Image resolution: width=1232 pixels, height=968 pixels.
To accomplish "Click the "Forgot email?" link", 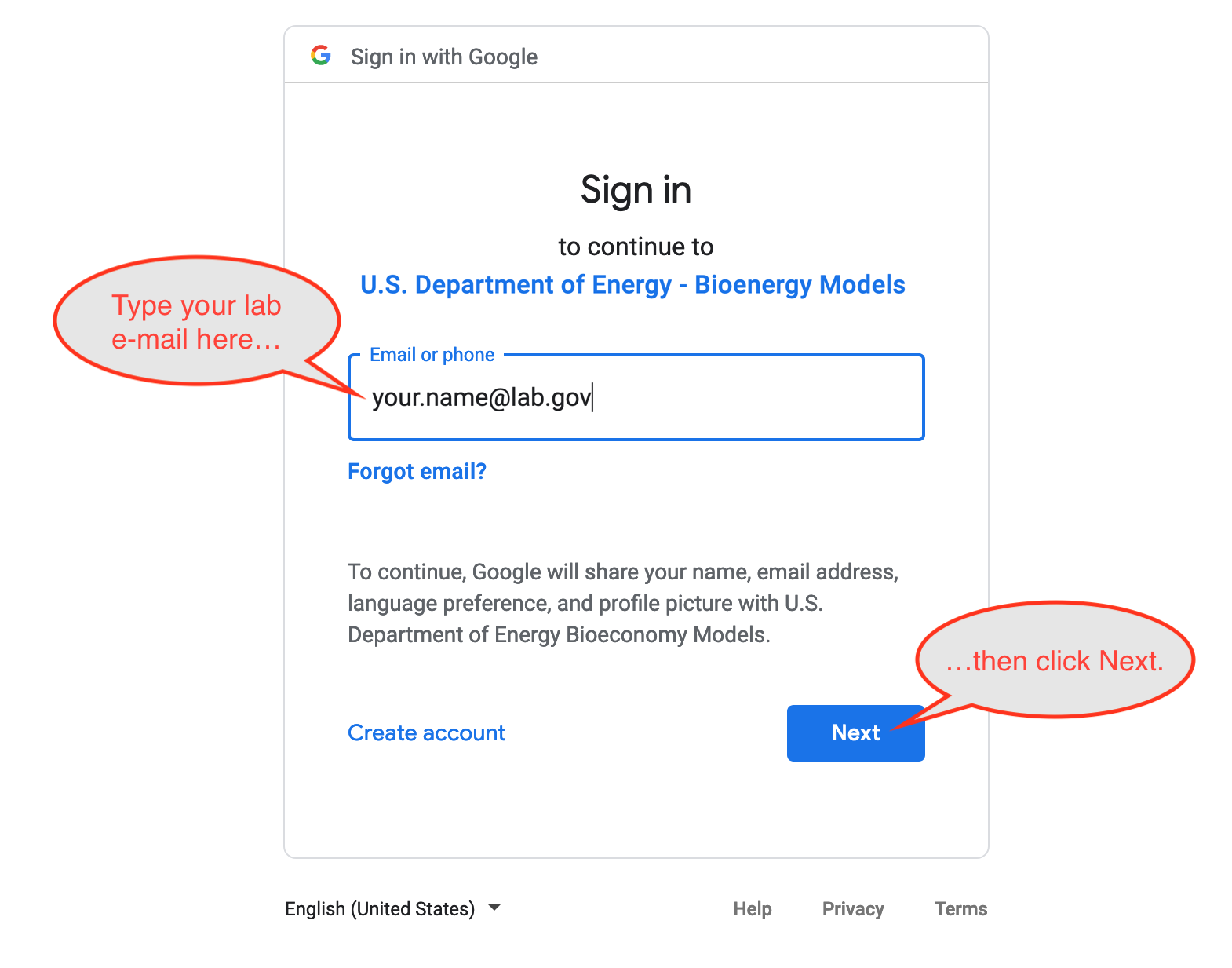I will click(x=417, y=471).
